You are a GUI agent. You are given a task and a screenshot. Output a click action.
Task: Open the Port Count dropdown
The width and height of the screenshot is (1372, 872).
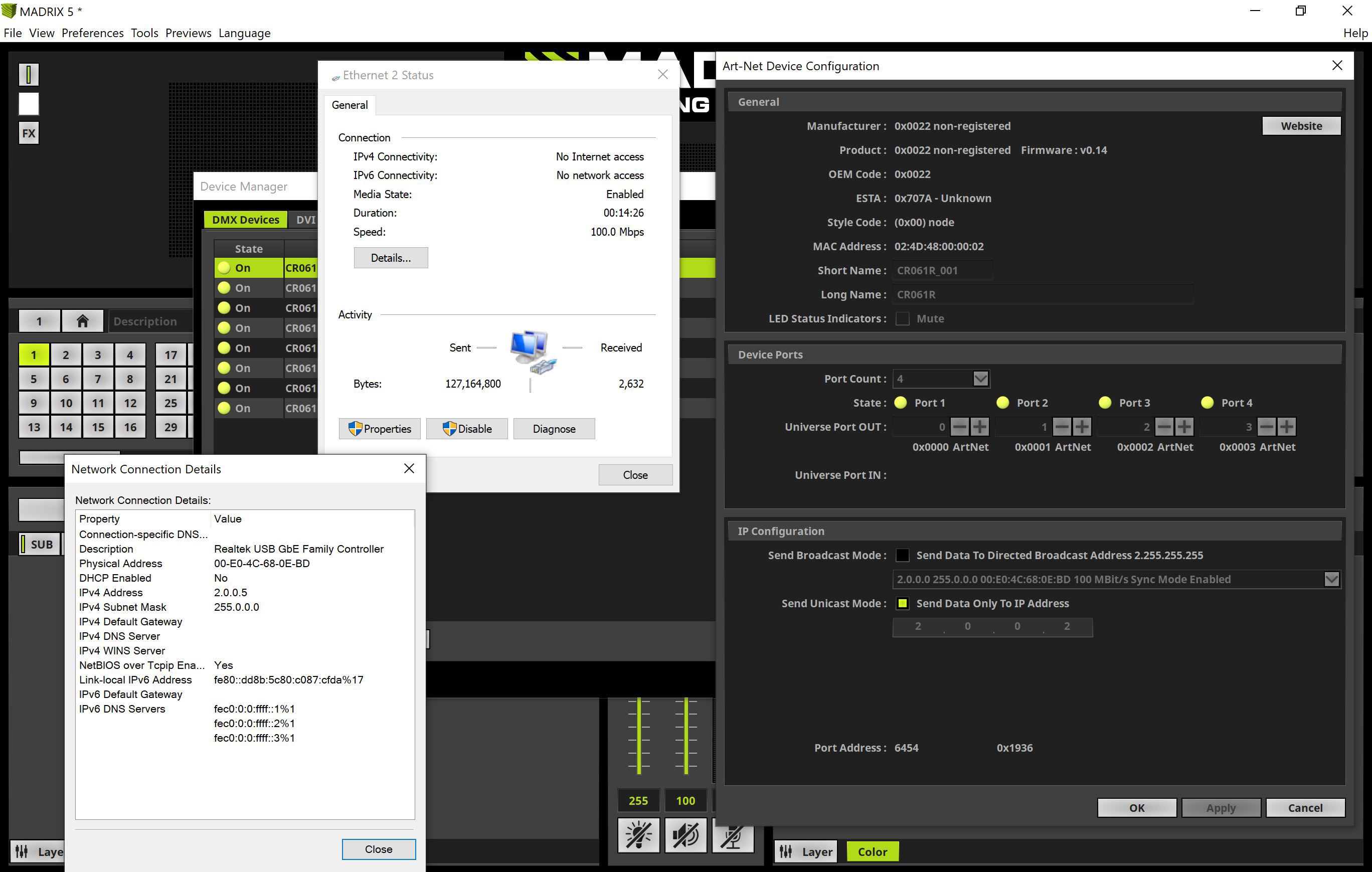click(x=980, y=379)
